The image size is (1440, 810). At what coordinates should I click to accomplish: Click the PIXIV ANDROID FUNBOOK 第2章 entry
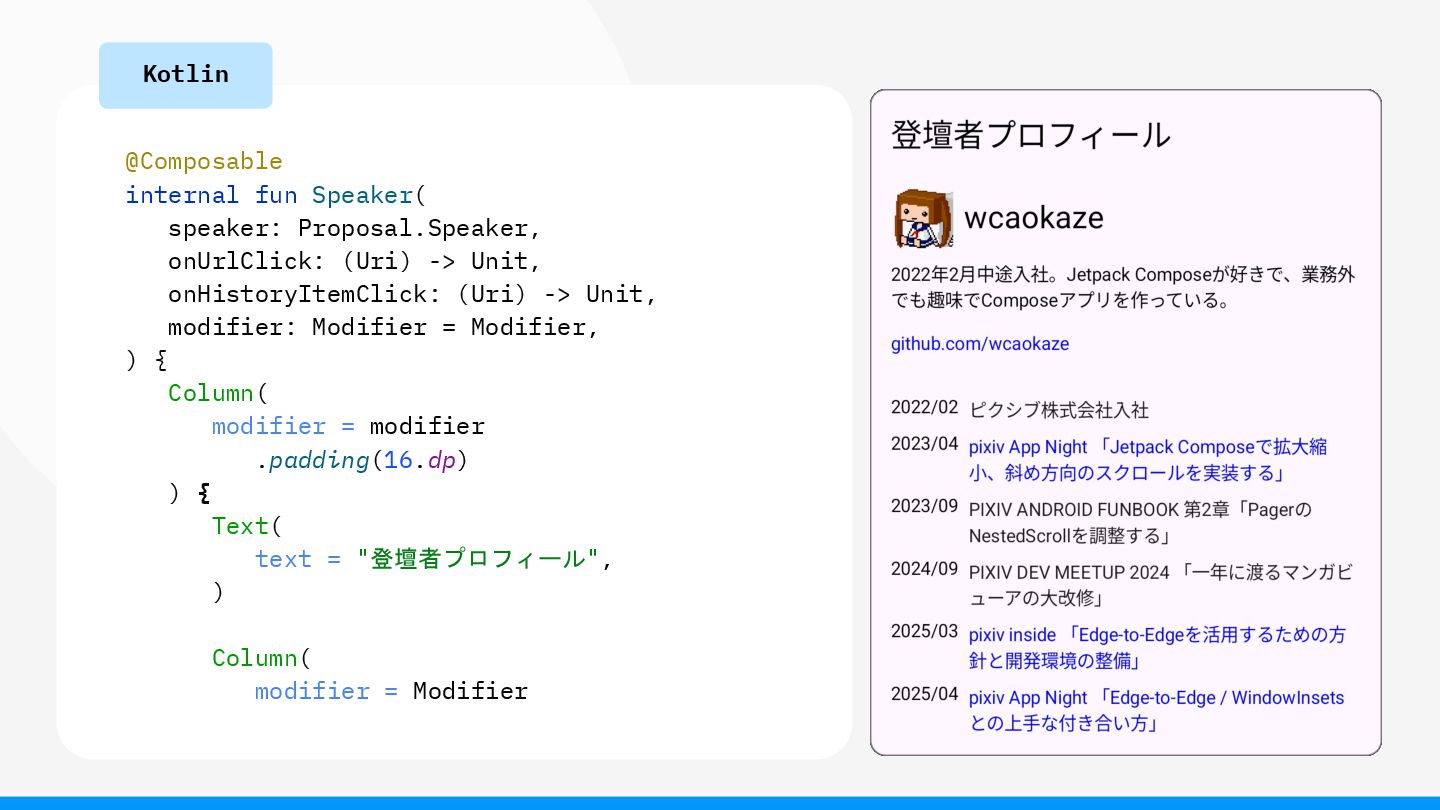click(x=1140, y=523)
